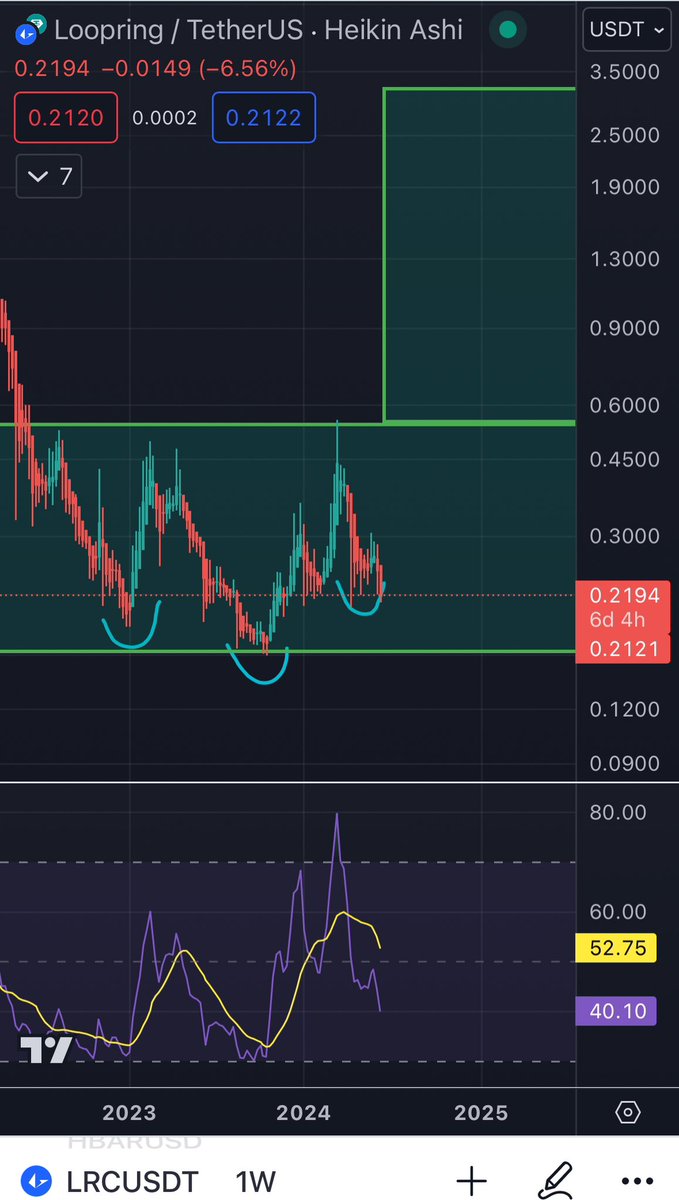Open the three-dot more menu

pyautogui.click(x=639, y=1181)
